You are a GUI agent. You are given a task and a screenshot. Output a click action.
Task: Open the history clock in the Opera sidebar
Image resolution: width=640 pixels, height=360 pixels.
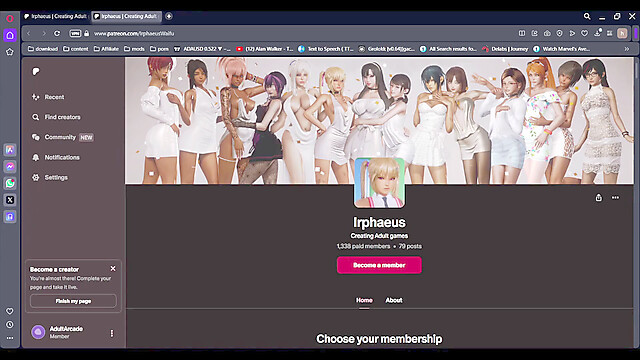[x=10, y=325]
